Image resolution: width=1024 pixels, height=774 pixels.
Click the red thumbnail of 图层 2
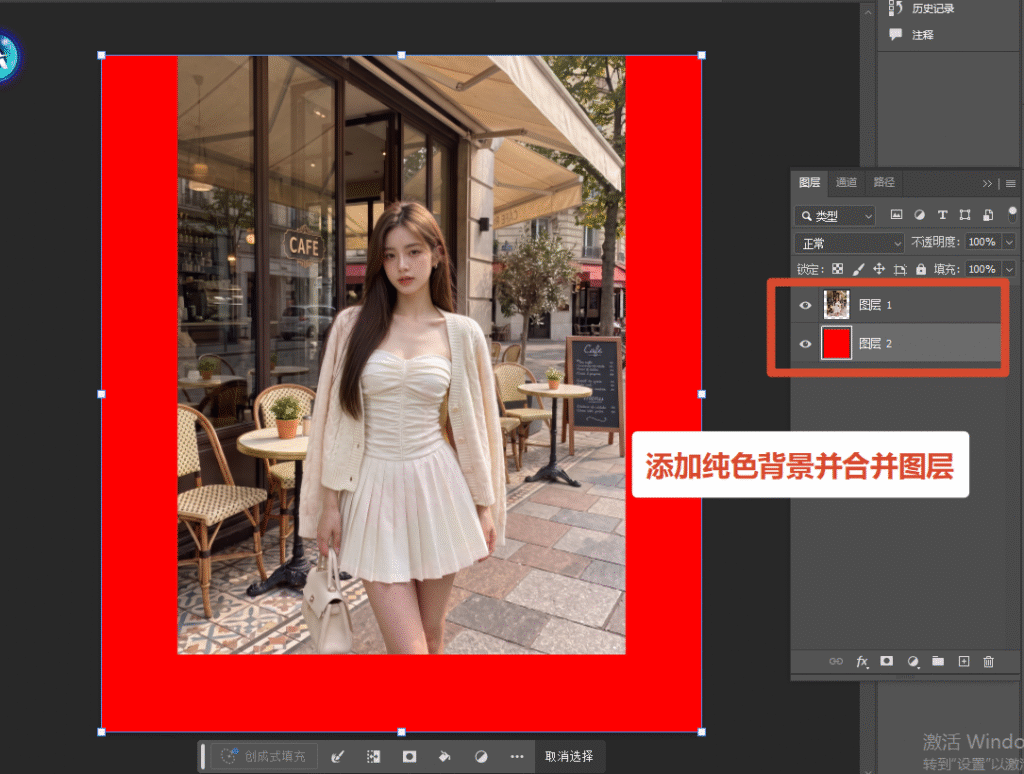(836, 344)
